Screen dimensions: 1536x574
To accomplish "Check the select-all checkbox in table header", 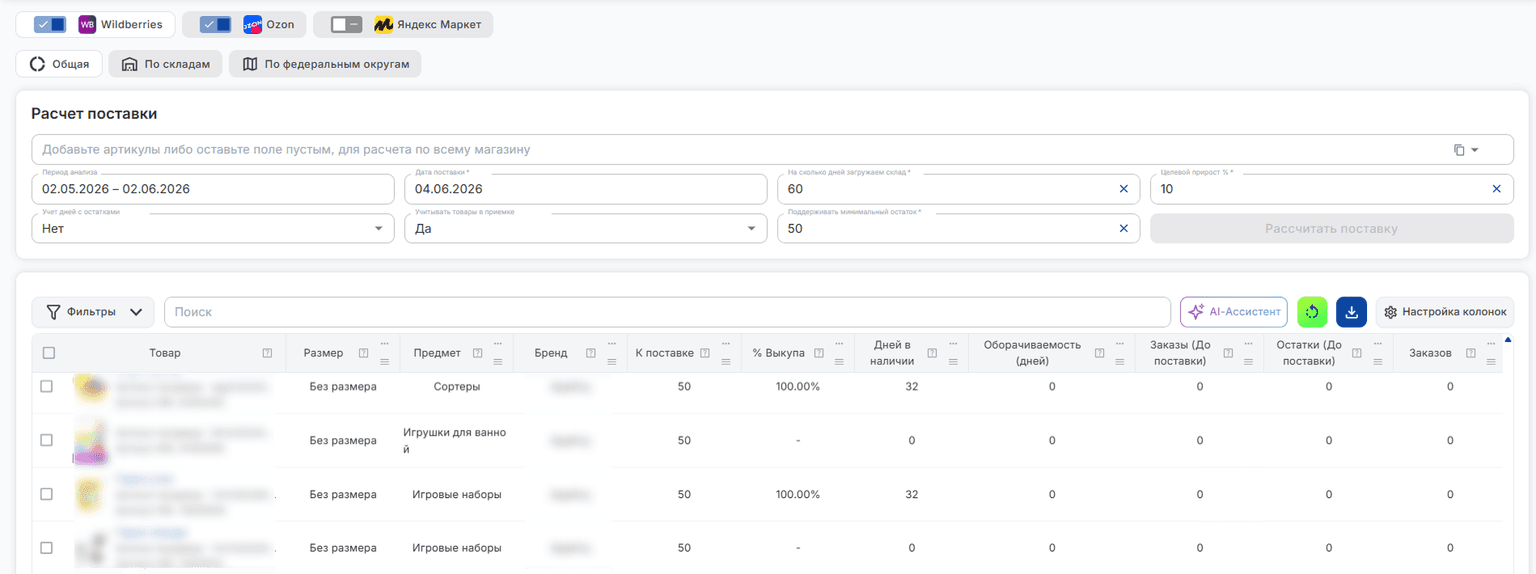I will [x=49, y=353].
